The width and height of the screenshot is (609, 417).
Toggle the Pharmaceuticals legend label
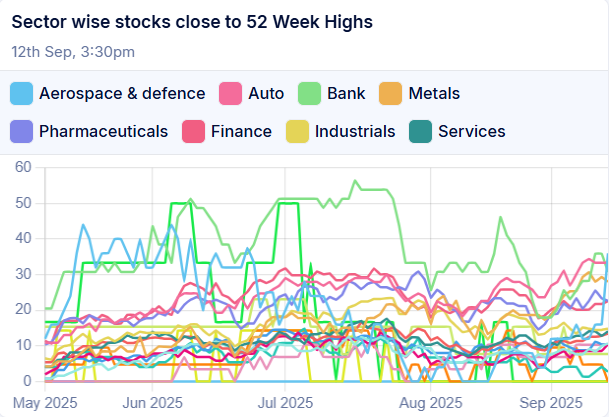click(103, 131)
